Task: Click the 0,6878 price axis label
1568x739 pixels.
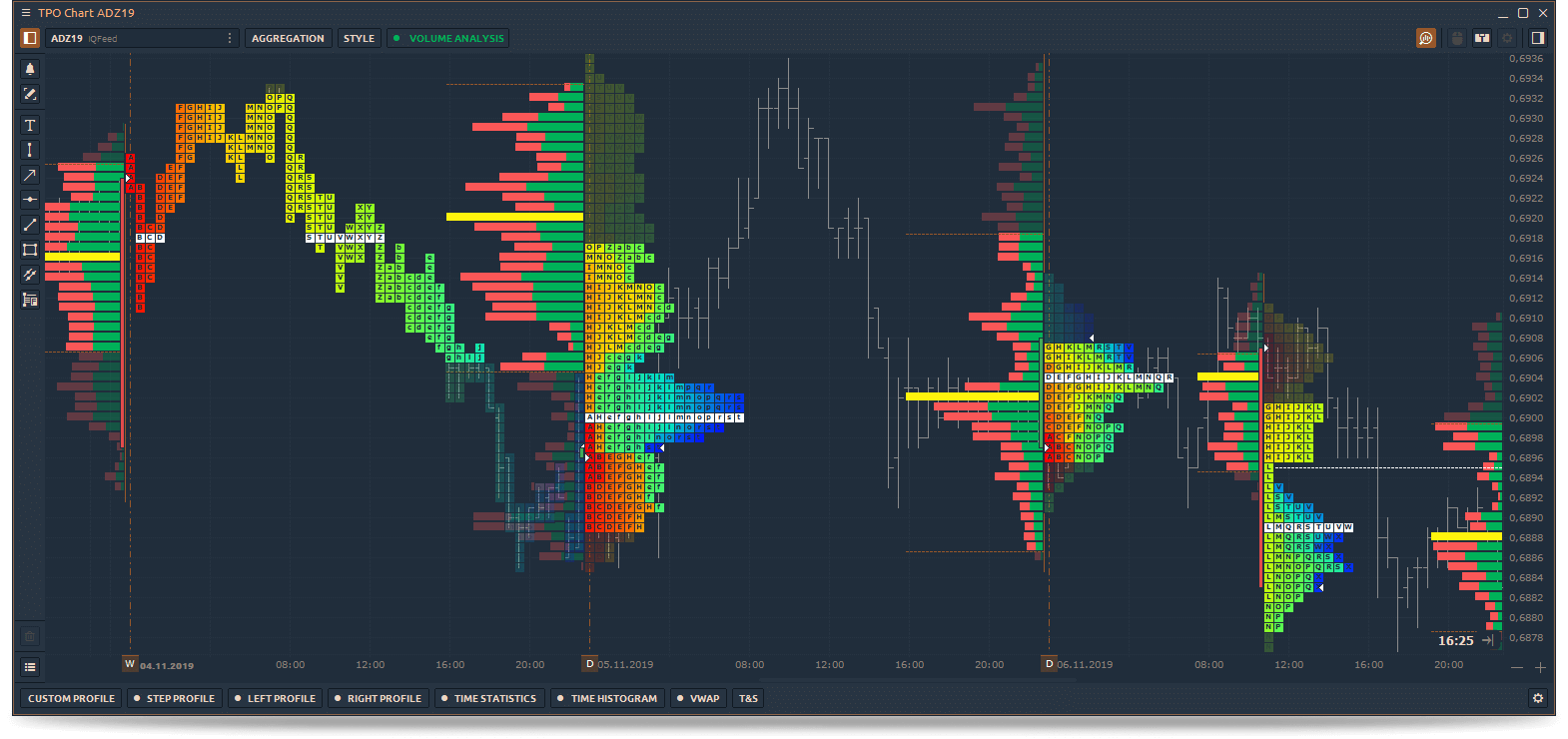Action: tap(1525, 638)
